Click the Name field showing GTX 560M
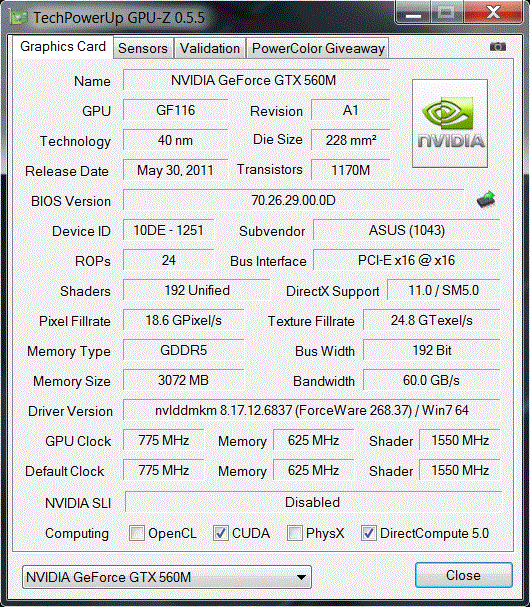Image resolution: width=530 pixels, height=607 pixels. click(x=256, y=80)
